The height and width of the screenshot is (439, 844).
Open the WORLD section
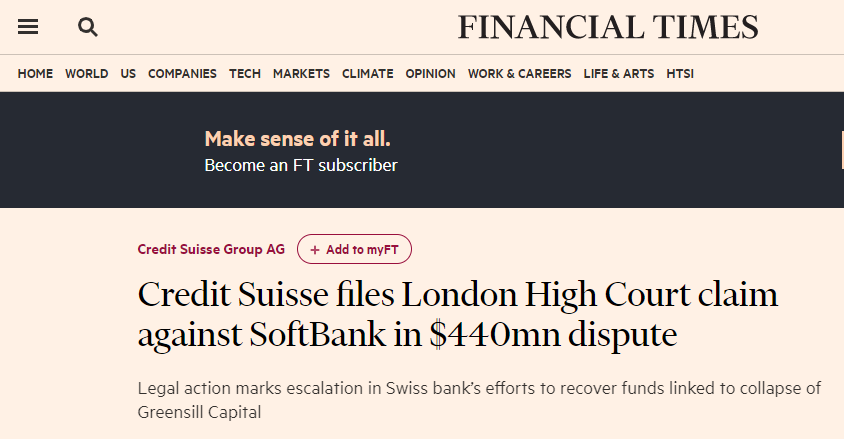click(87, 74)
